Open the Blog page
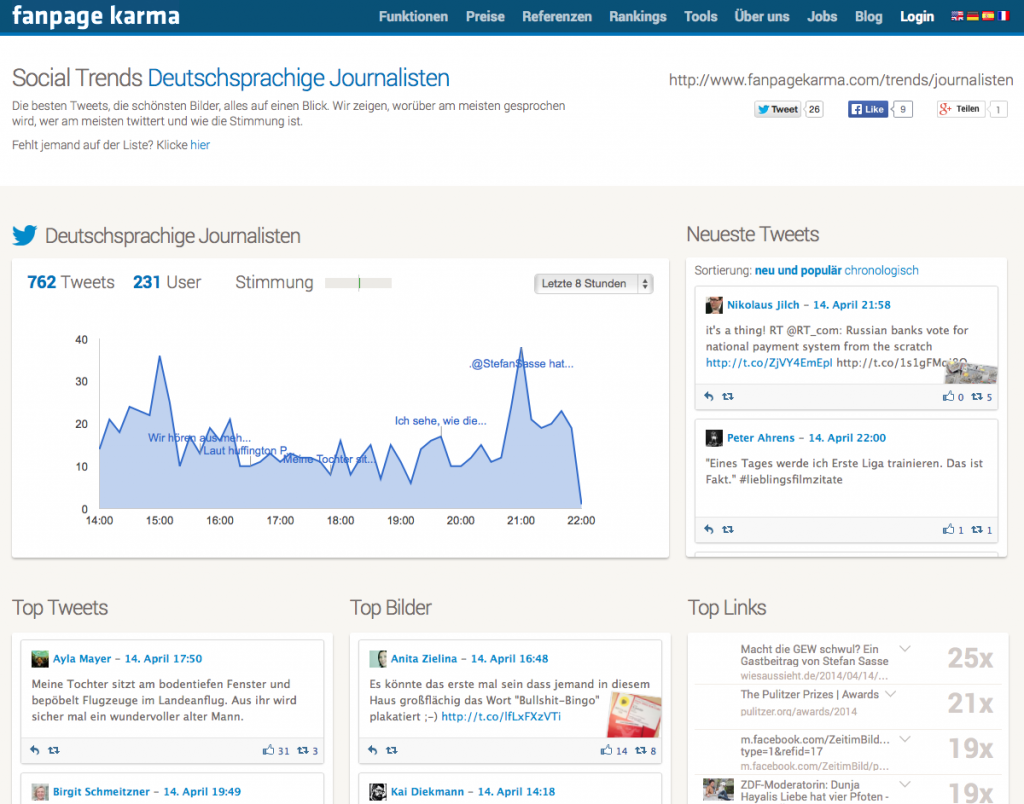Image resolution: width=1024 pixels, height=804 pixels. 869,16
